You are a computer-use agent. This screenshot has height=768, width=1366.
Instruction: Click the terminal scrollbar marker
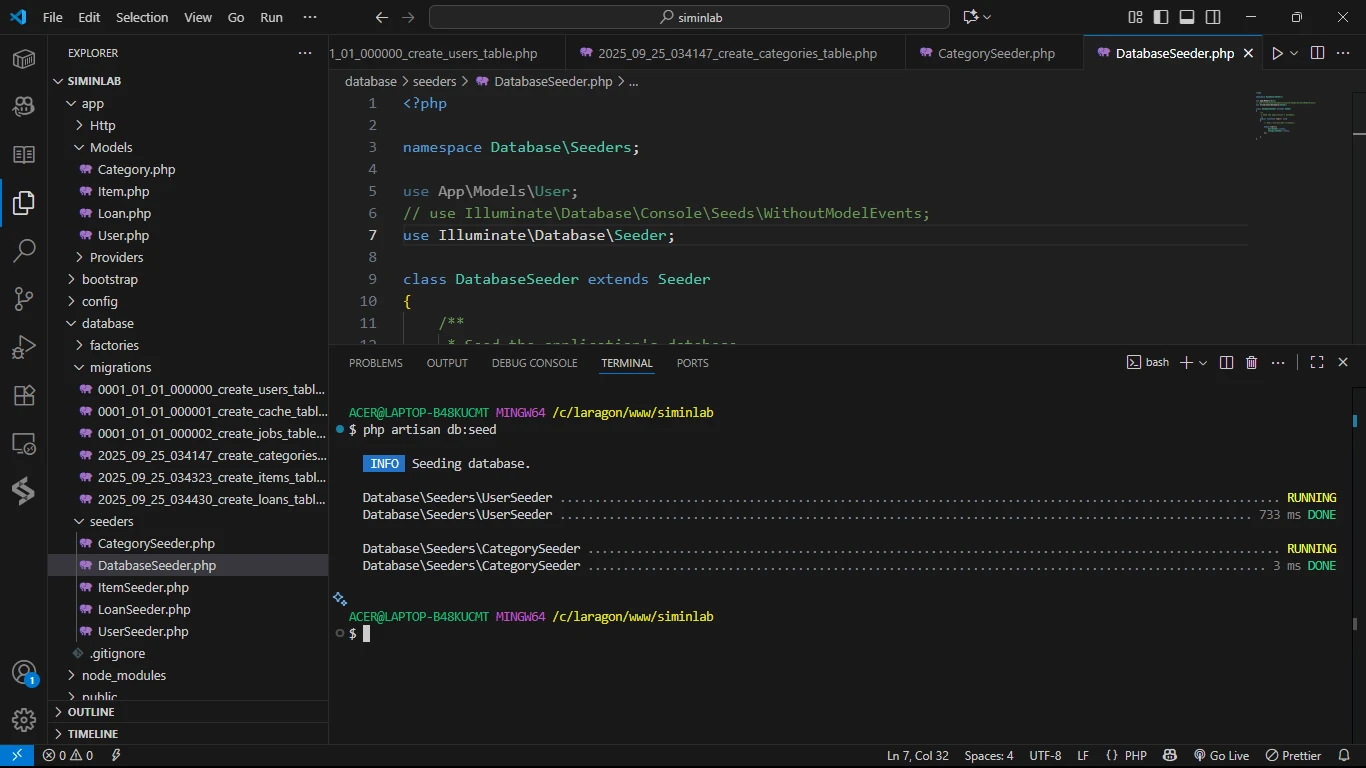point(1355,421)
